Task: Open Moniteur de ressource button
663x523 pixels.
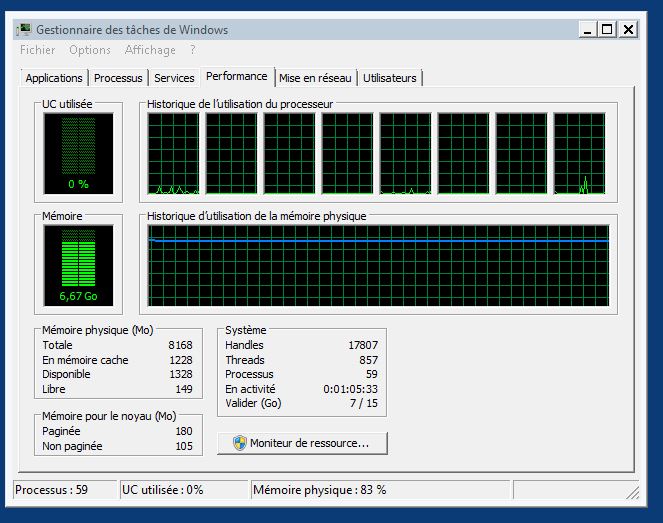Action: tap(302, 443)
